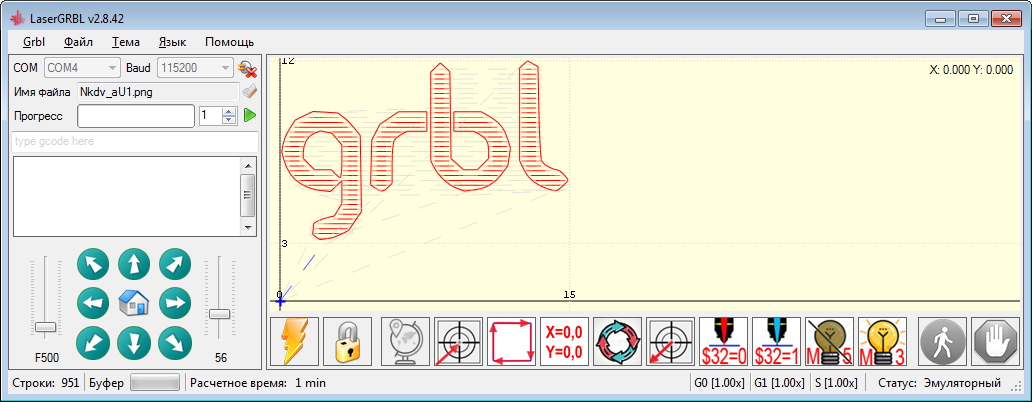Click the F500 jog speed slider
The height and width of the screenshot is (402, 1032).
(45, 327)
